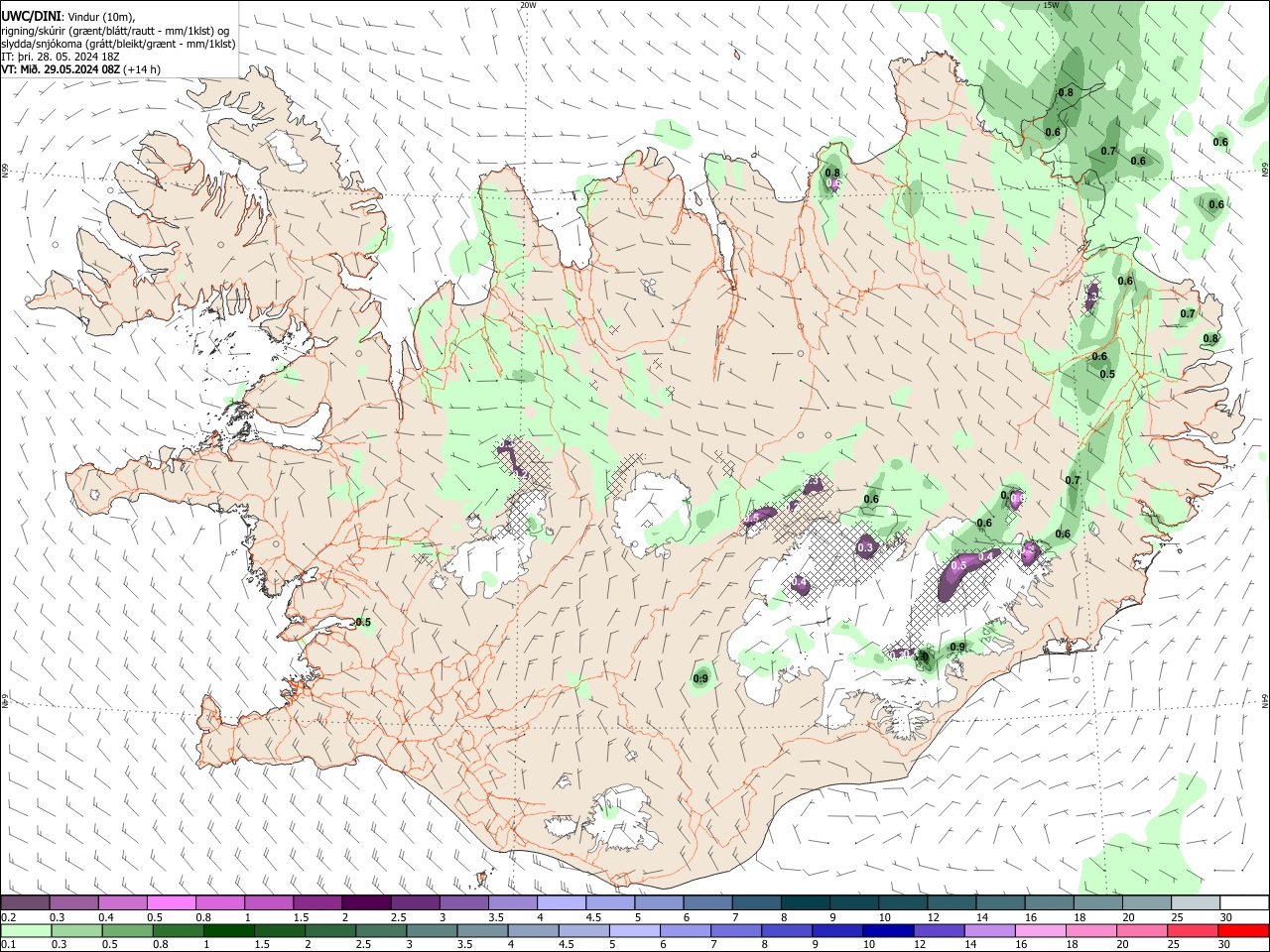The width and height of the screenshot is (1270, 952).
Task: Click the 'VT: Mið. 29.05.2024 08Z (+14 h)' line
Action: point(80,69)
